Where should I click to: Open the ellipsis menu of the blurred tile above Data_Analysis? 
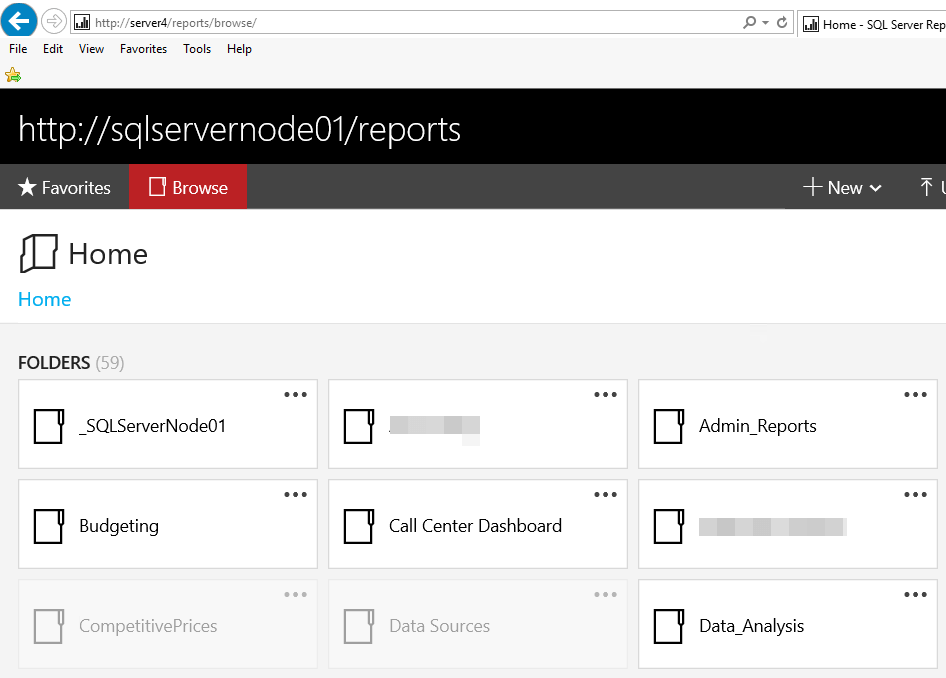(915, 495)
